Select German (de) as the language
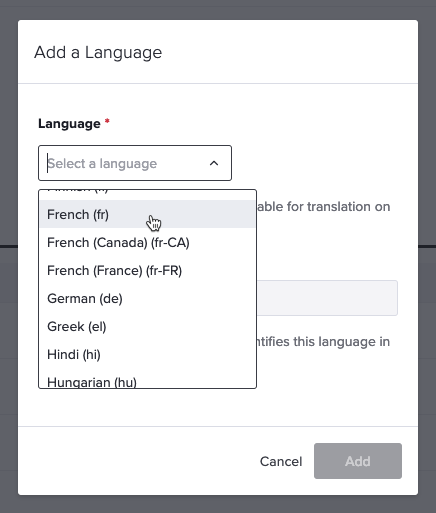436x513 pixels. pos(147,298)
